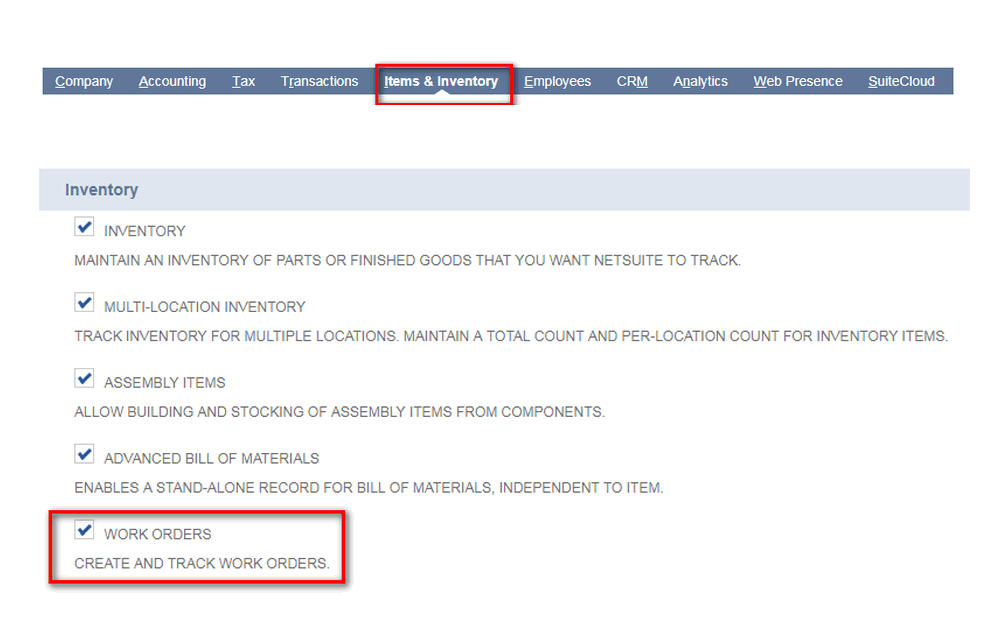
Task: Open the SuiteCloud tab
Action: click(x=900, y=81)
